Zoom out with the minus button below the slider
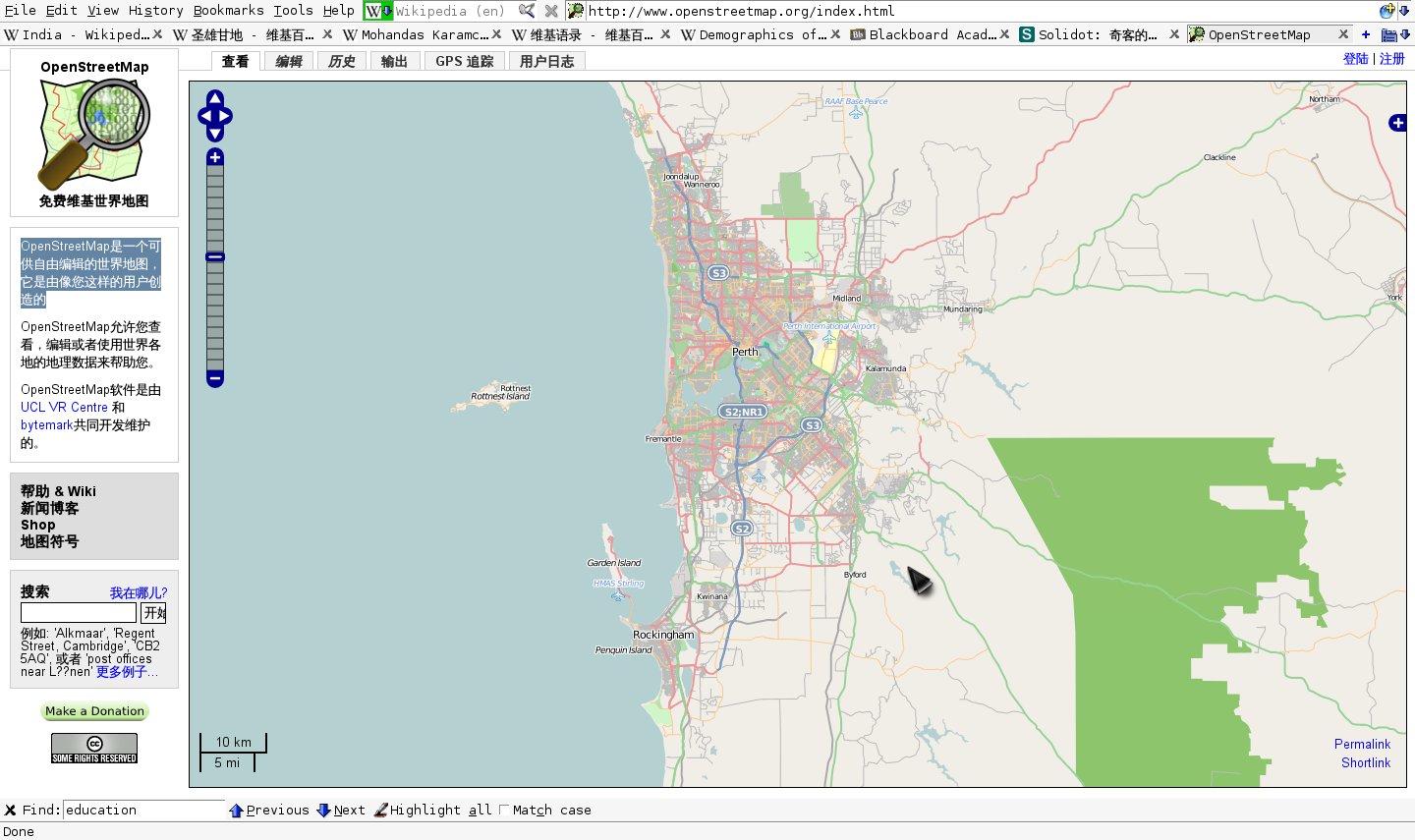The image size is (1415, 840). [215, 378]
